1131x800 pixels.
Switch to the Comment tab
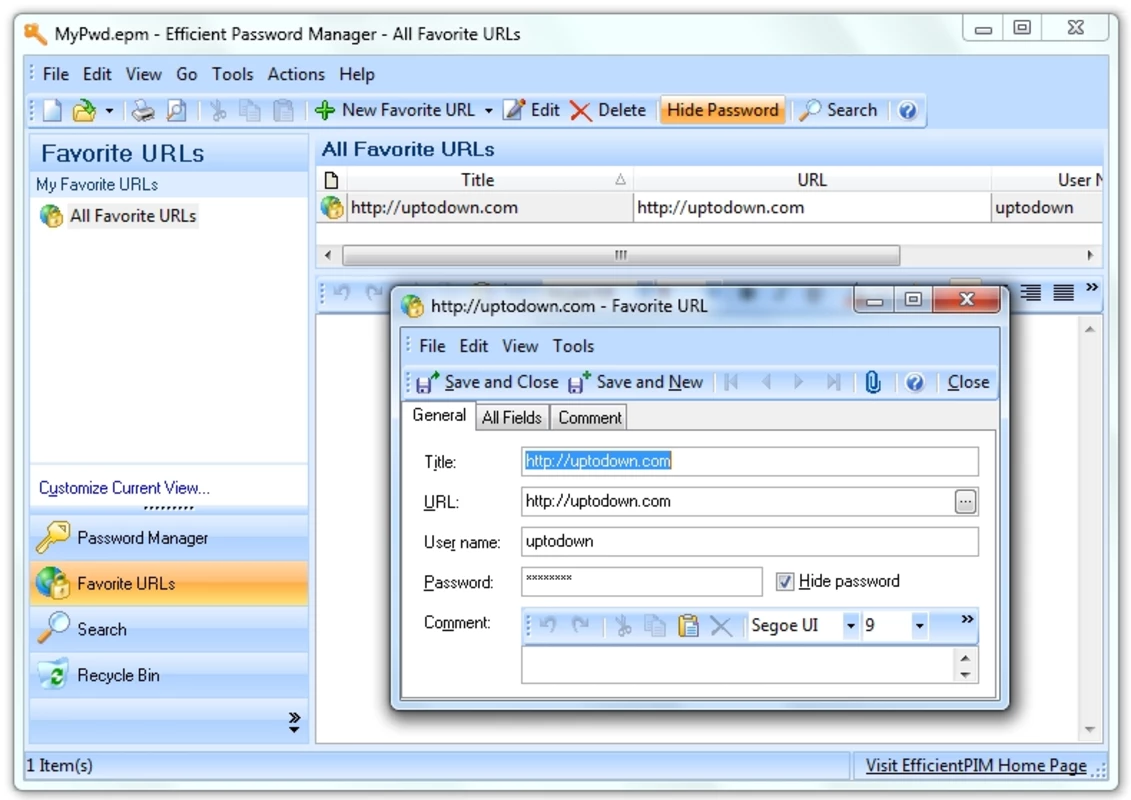pos(589,418)
